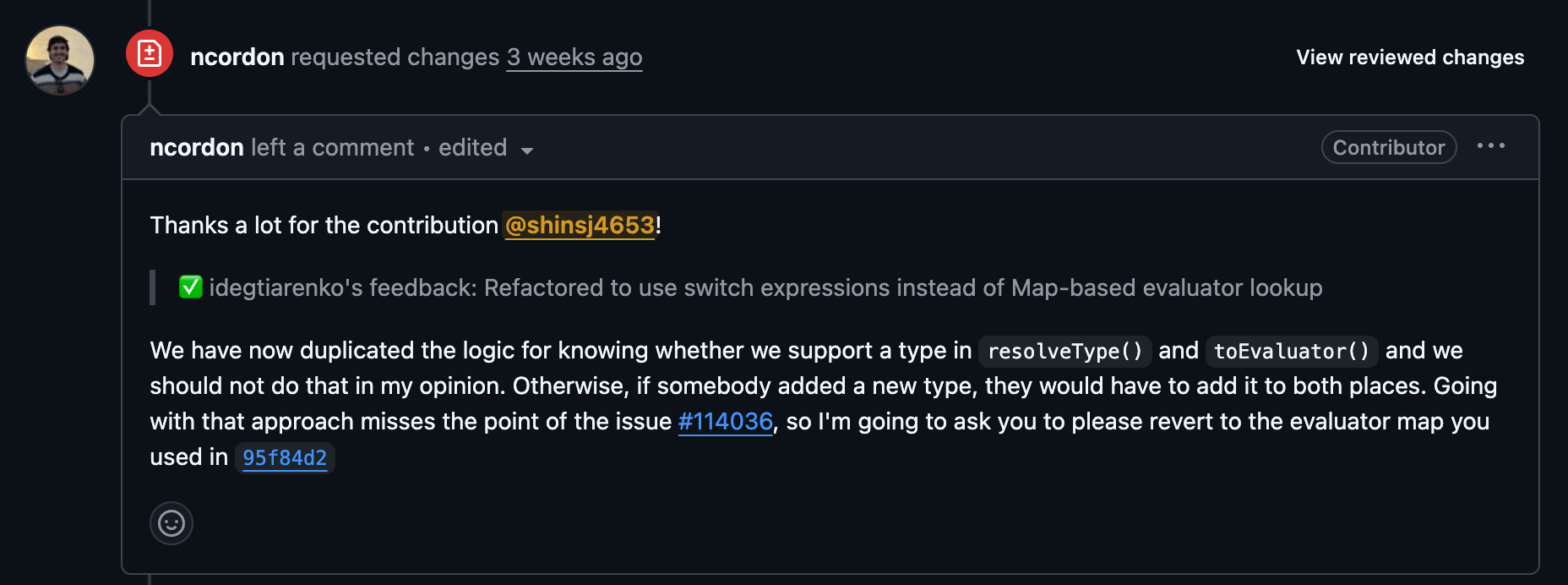Screen dimensions: 1568x585
Task: Click ncordon author name in comment header
Action: (x=197, y=148)
